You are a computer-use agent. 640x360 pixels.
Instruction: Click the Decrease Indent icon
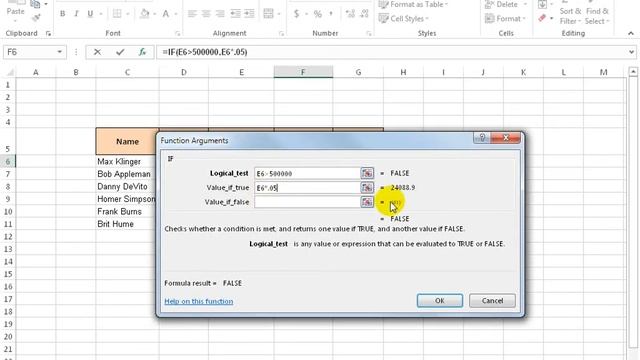click(x=236, y=14)
